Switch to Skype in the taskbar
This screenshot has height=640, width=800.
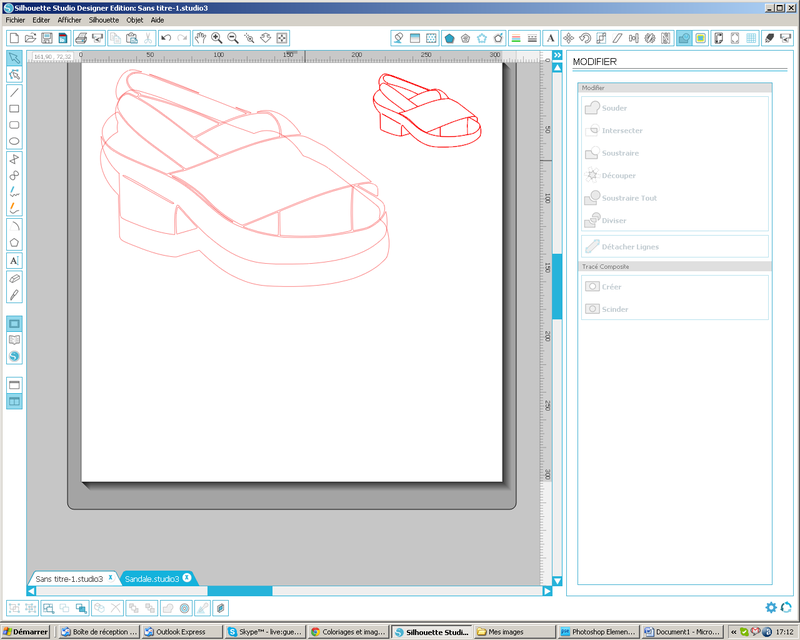click(265, 632)
